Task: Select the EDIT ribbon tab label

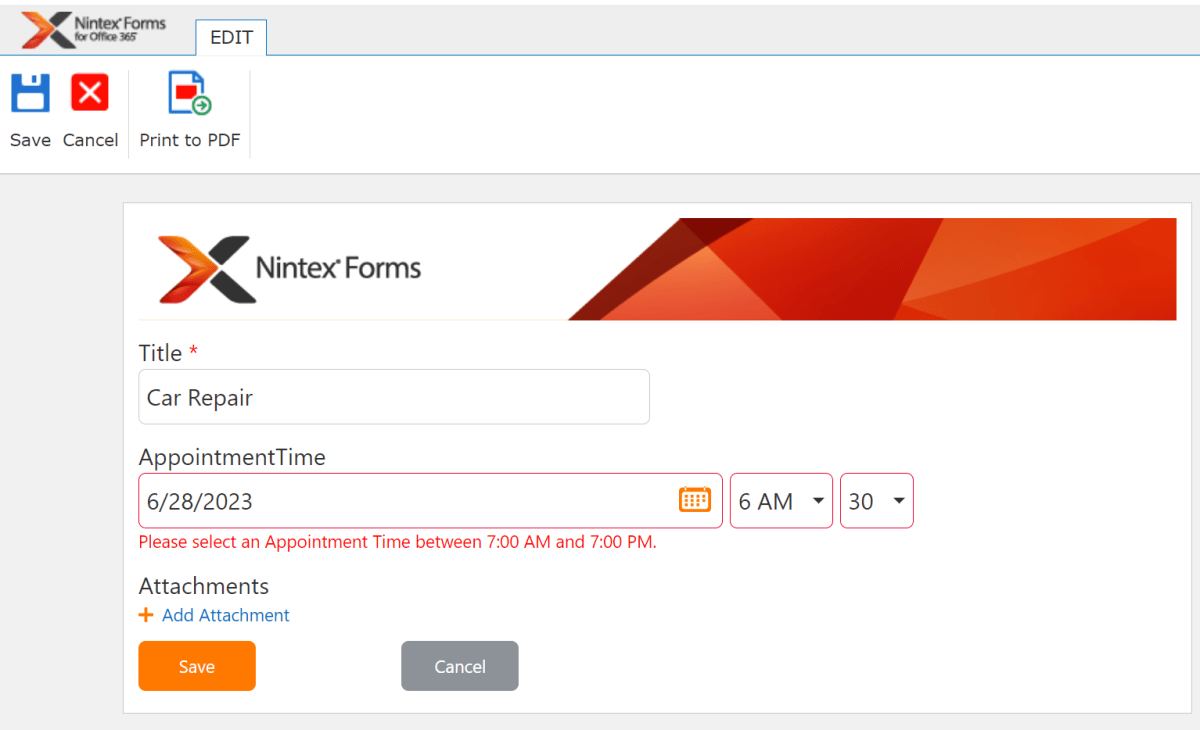Action: coord(231,37)
